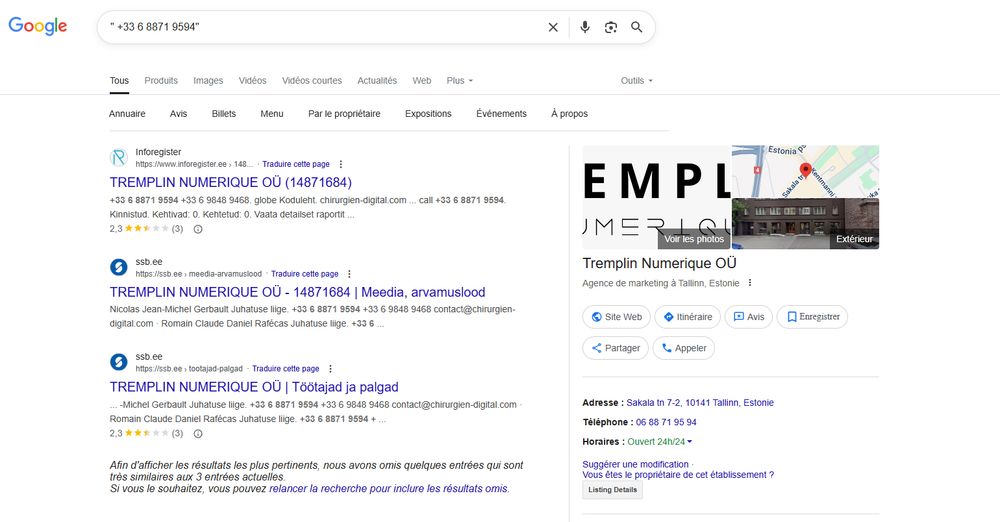Click ssb.ee favicon of Töötajad result
Viewport: 1000px width, 522px height.
119,362
